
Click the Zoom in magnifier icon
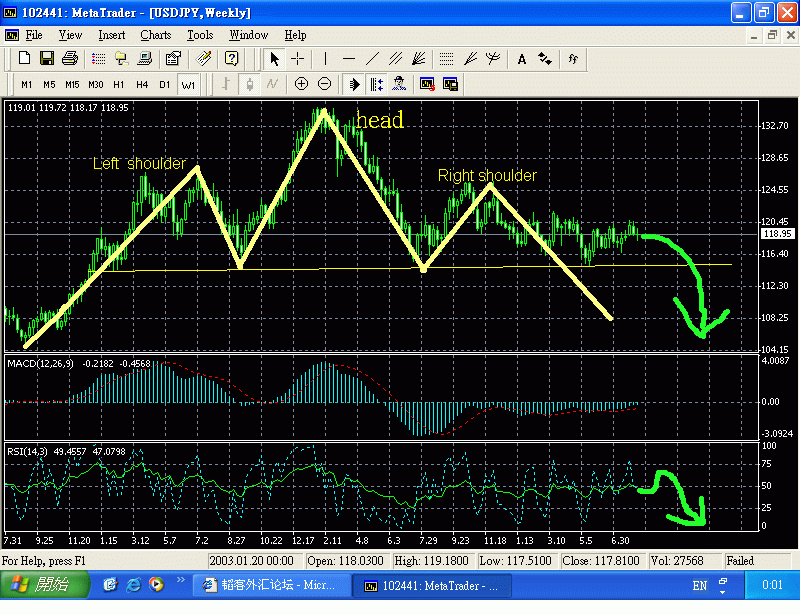[x=301, y=84]
